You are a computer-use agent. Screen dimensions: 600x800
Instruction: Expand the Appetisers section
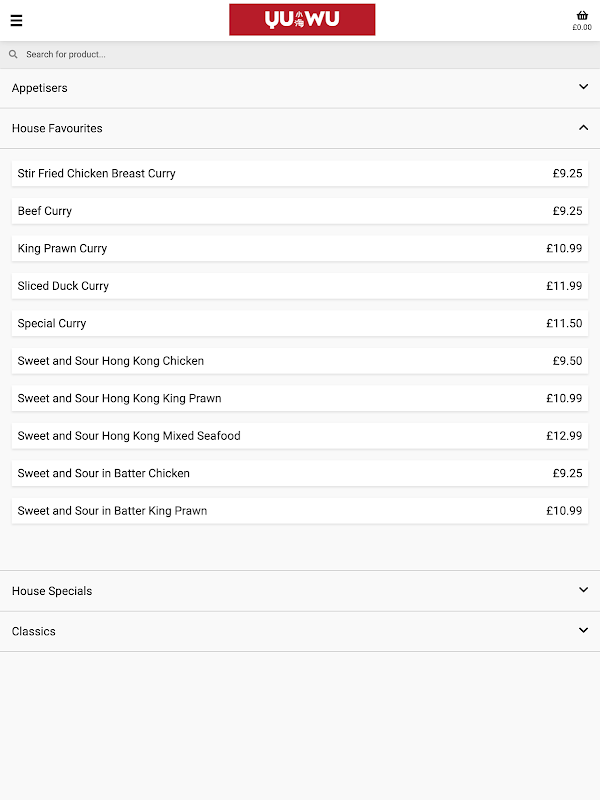[x=300, y=88]
